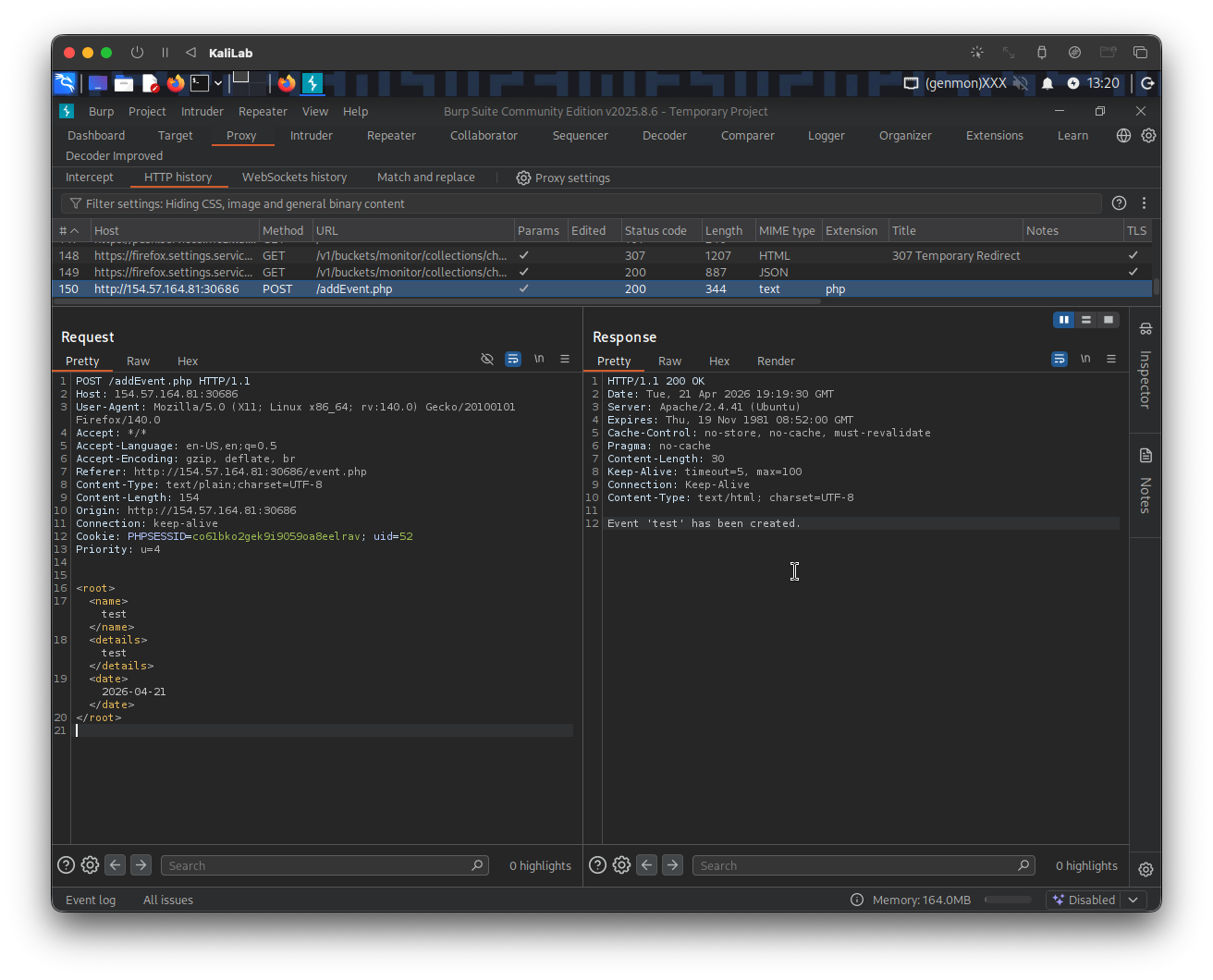Open the Response panel options menu
The height and width of the screenshot is (980, 1213).
[1111, 359]
